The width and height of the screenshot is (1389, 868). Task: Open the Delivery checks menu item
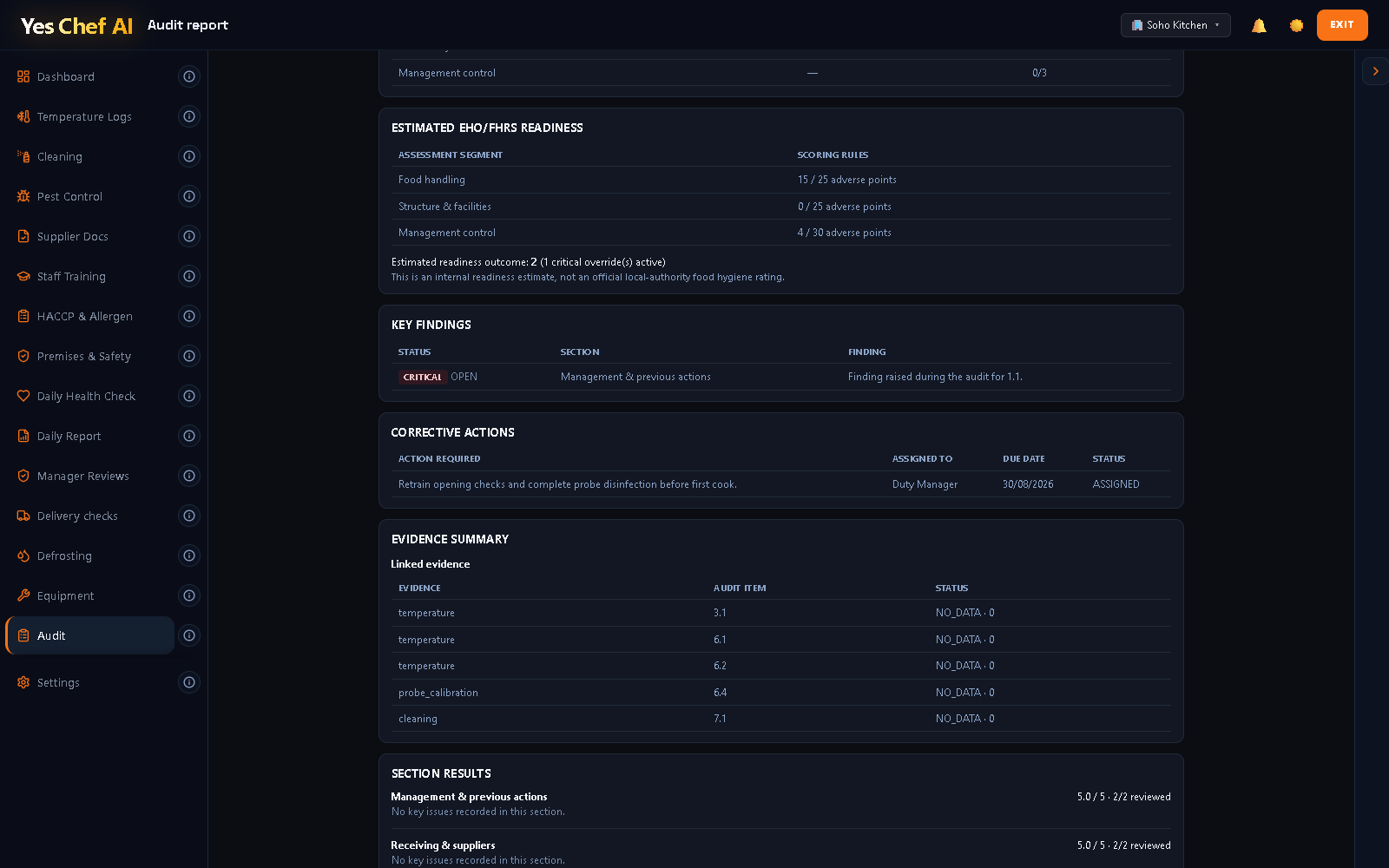click(x=90, y=516)
